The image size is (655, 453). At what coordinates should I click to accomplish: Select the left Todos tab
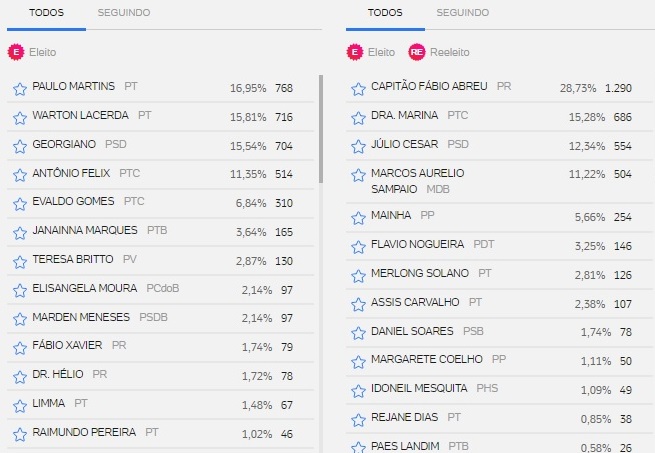(46, 13)
